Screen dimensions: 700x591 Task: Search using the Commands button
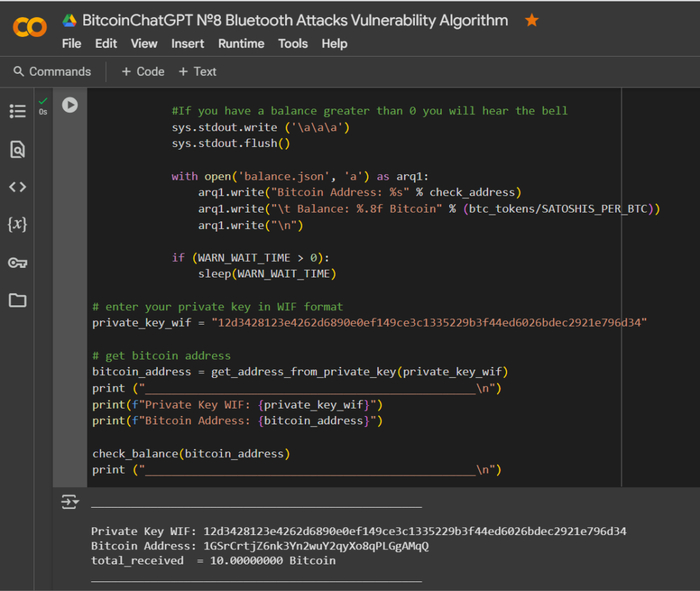tap(52, 72)
